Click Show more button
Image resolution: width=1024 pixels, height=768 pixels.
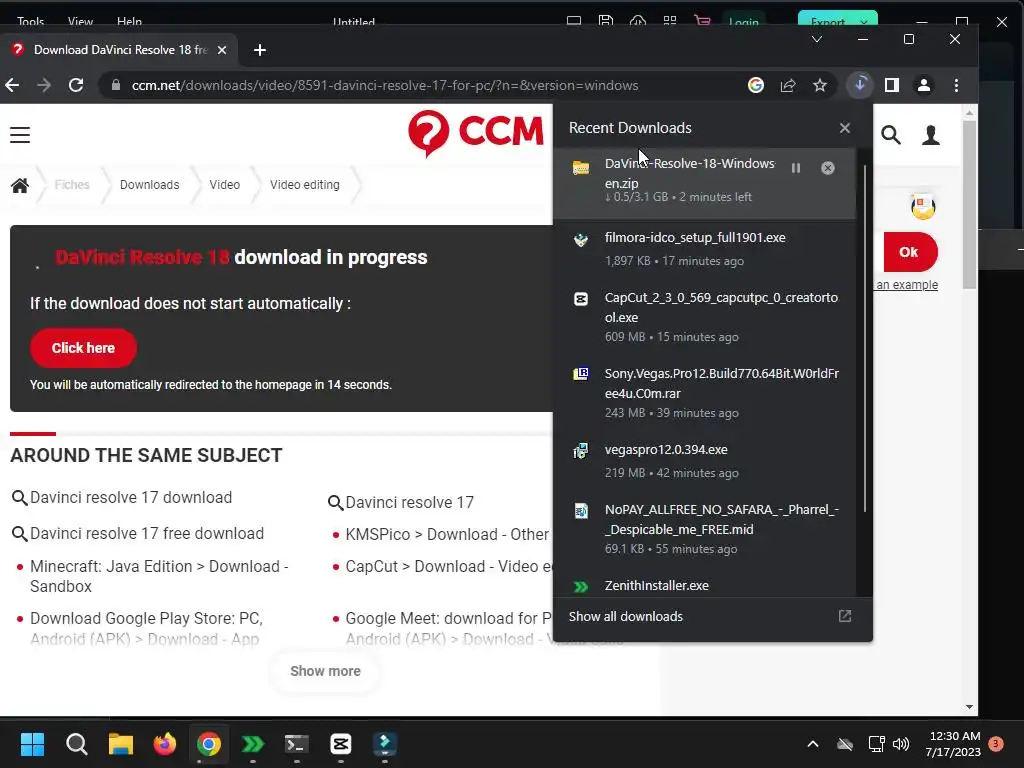(x=325, y=671)
